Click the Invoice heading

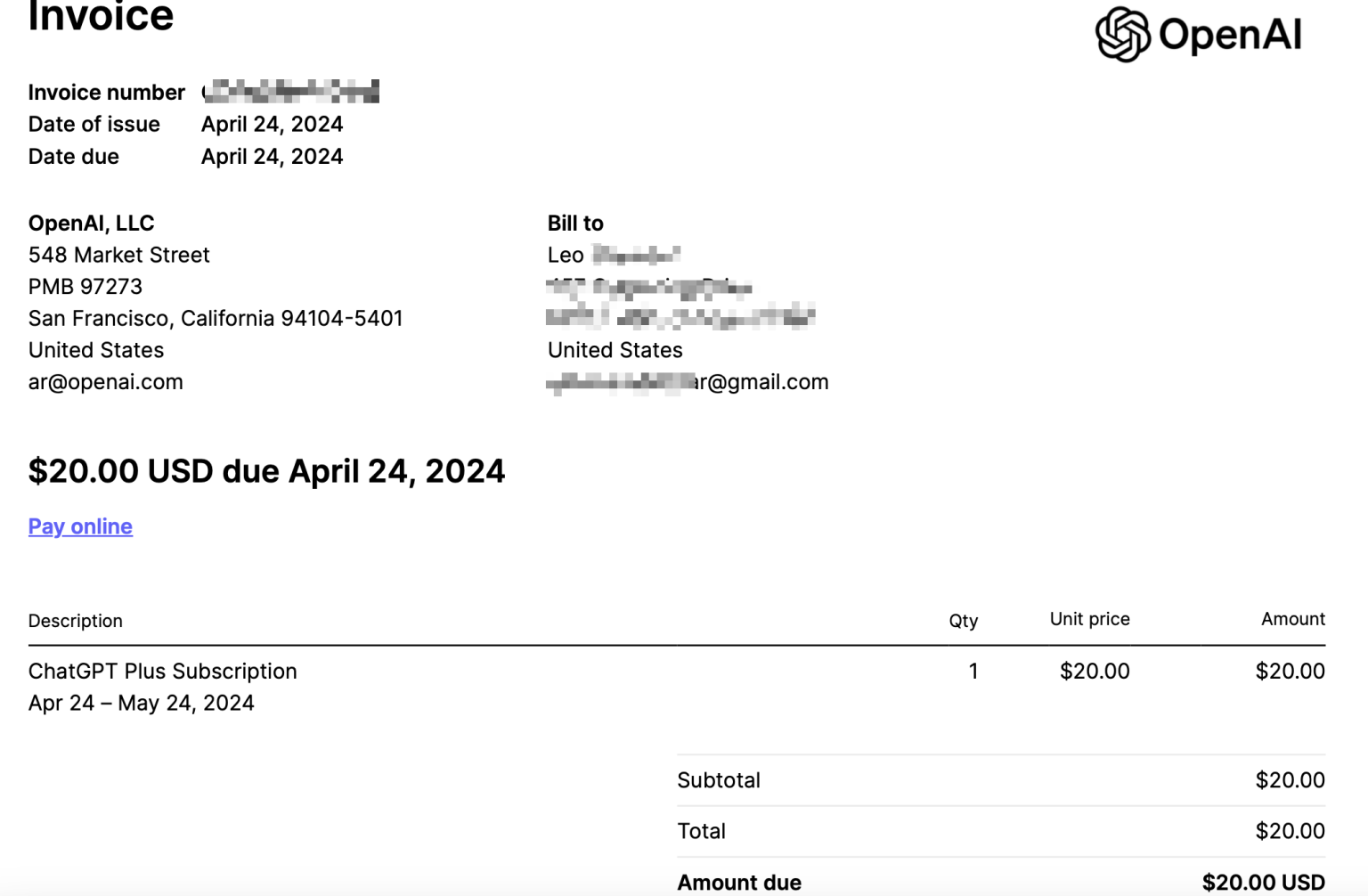click(x=101, y=16)
